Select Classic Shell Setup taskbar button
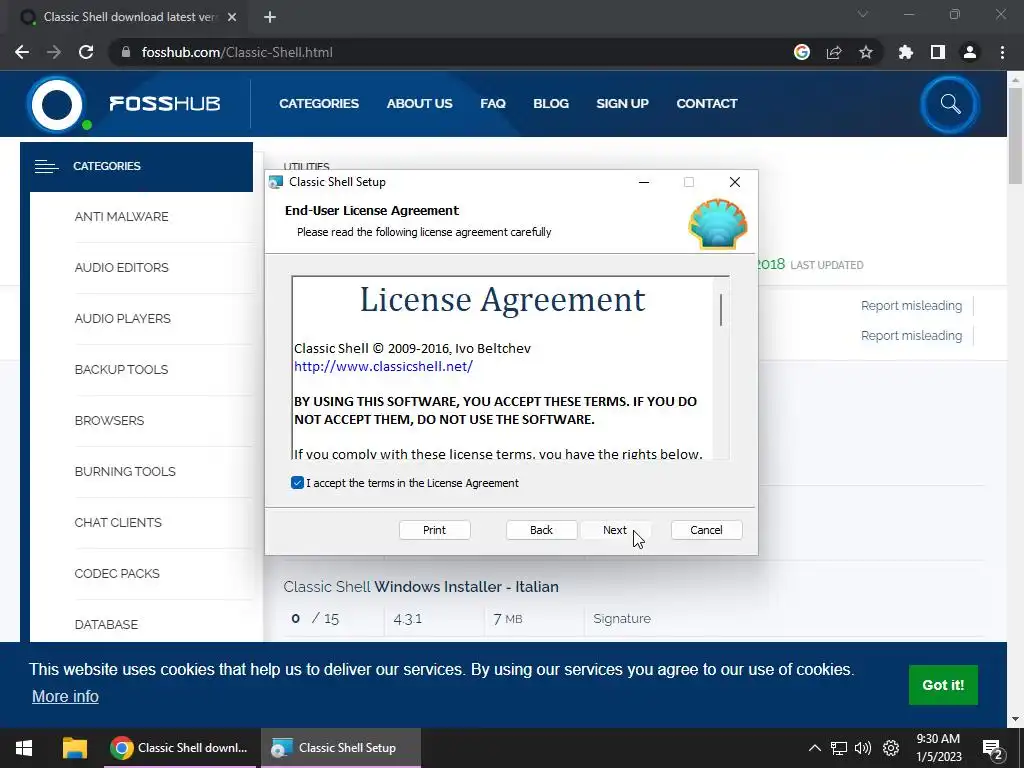This screenshot has width=1024, height=768. pos(340,748)
